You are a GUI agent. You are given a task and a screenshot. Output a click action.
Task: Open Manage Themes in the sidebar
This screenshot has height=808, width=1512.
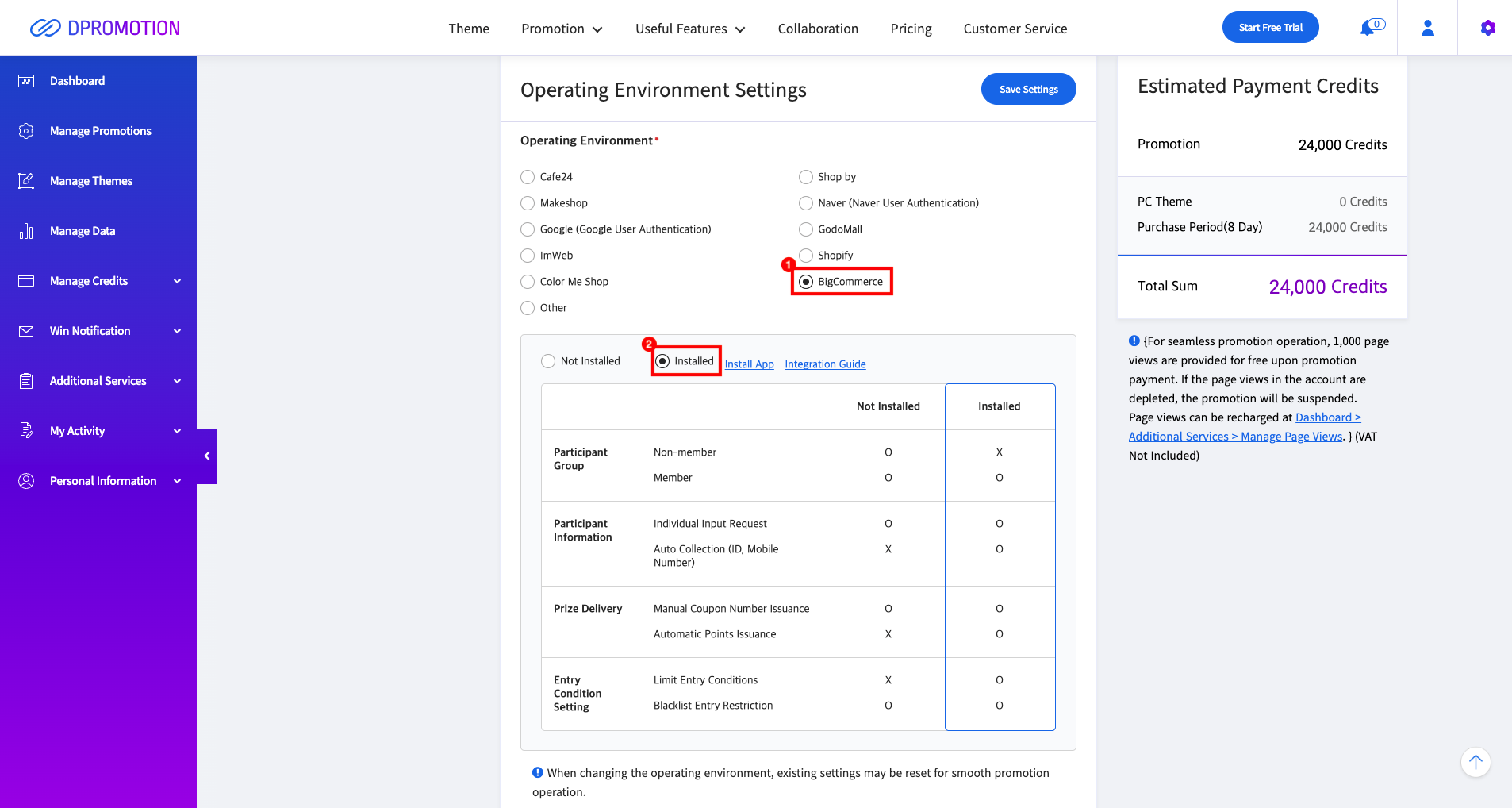[x=91, y=181]
